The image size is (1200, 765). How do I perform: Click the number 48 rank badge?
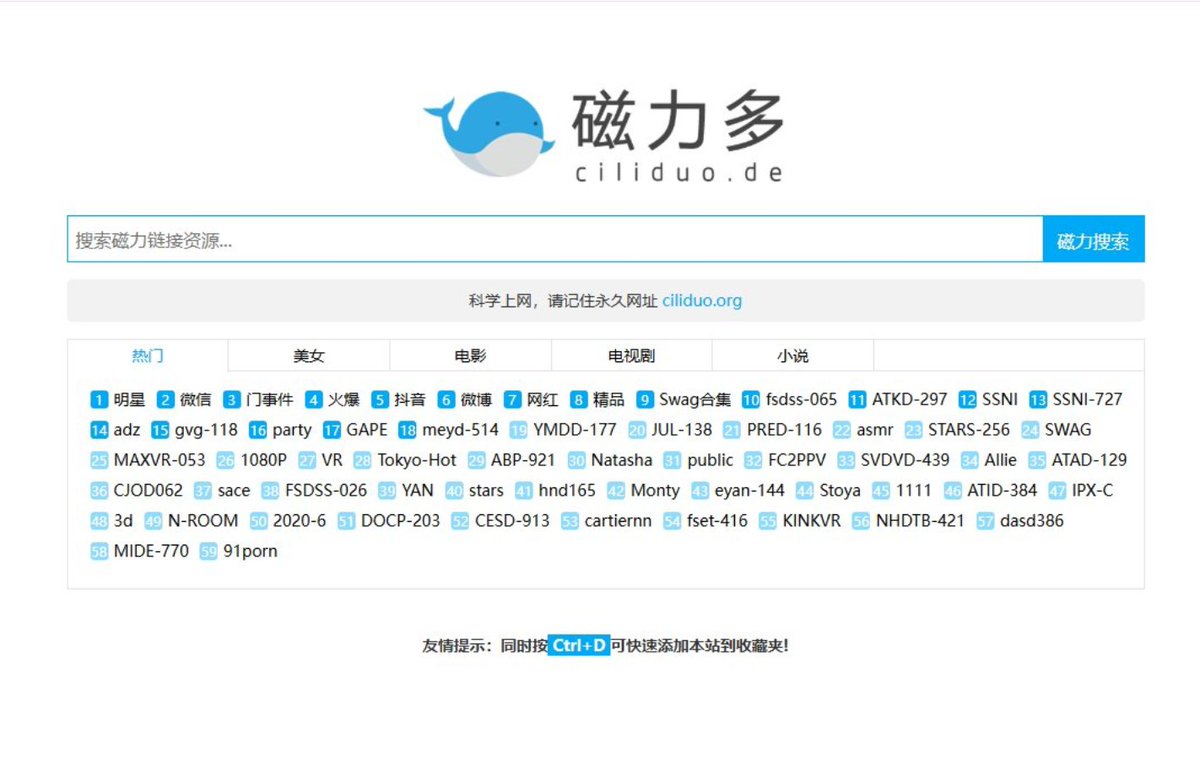[99, 521]
